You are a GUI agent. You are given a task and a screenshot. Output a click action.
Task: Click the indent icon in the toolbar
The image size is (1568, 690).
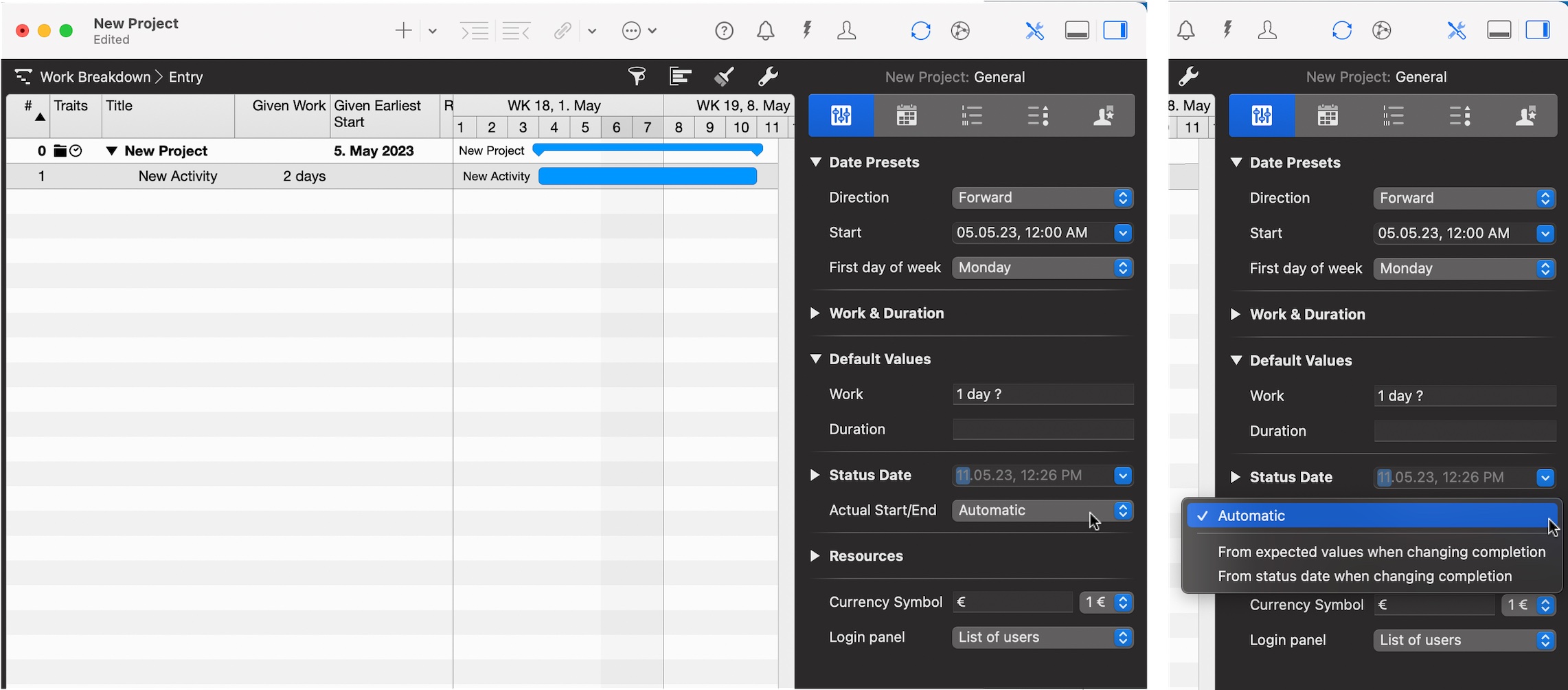[x=474, y=31]
